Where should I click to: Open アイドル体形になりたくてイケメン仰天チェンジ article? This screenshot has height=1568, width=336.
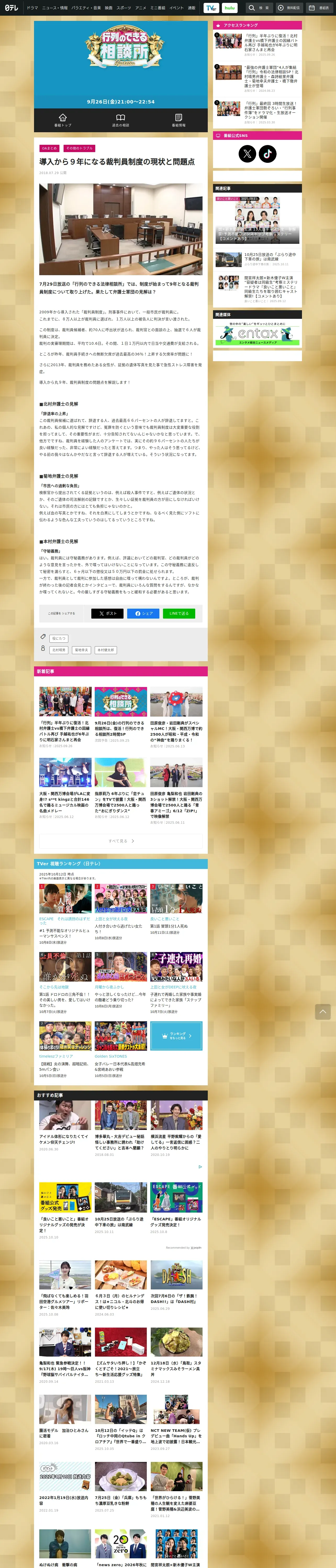tap(65, 1126)
